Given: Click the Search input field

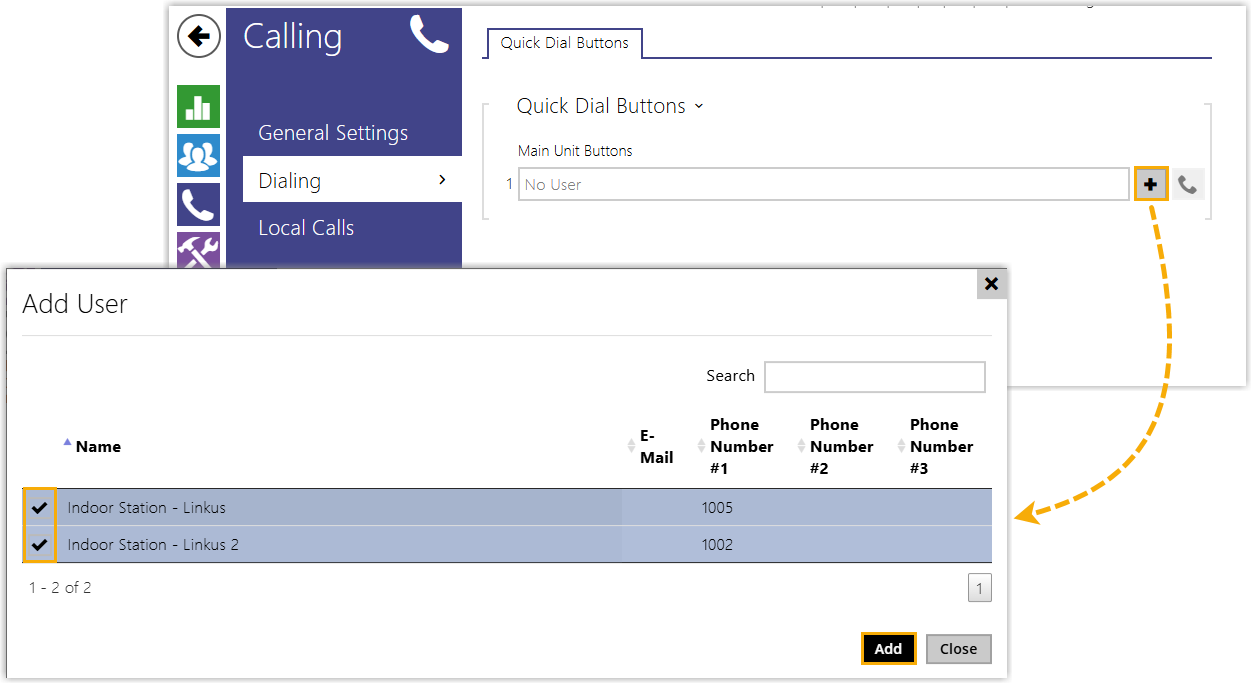Looking at the screenshot, I should tap(874, 377).
